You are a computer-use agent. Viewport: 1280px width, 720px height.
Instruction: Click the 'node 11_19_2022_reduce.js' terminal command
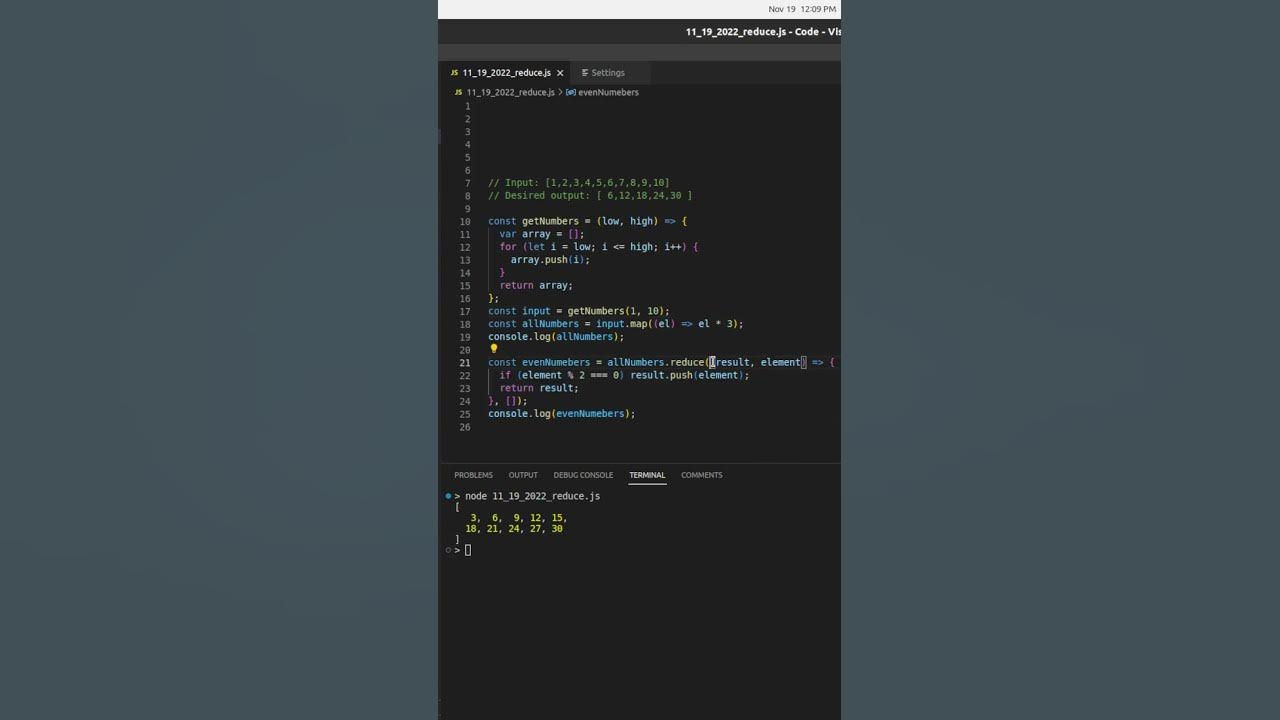tap(532, 496)
